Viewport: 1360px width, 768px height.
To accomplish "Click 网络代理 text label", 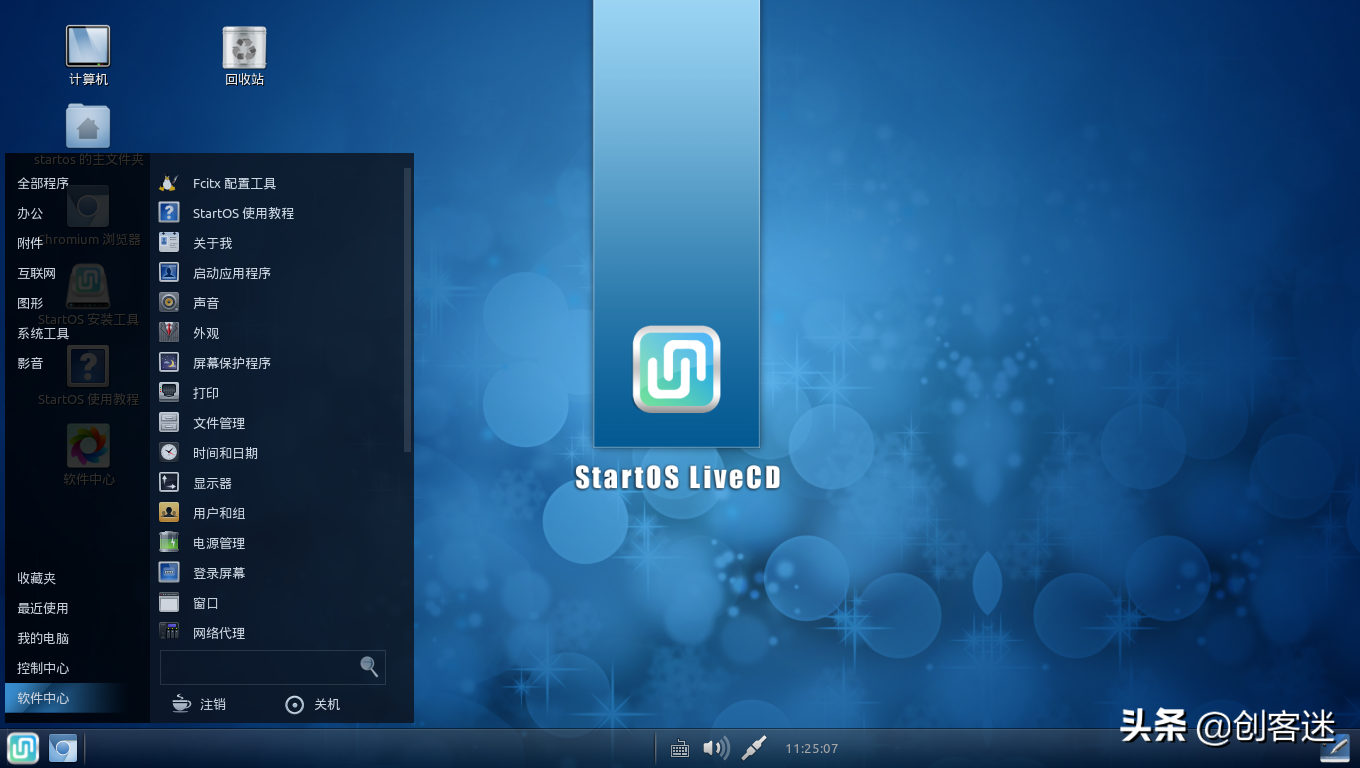I will tap(219, 633).
